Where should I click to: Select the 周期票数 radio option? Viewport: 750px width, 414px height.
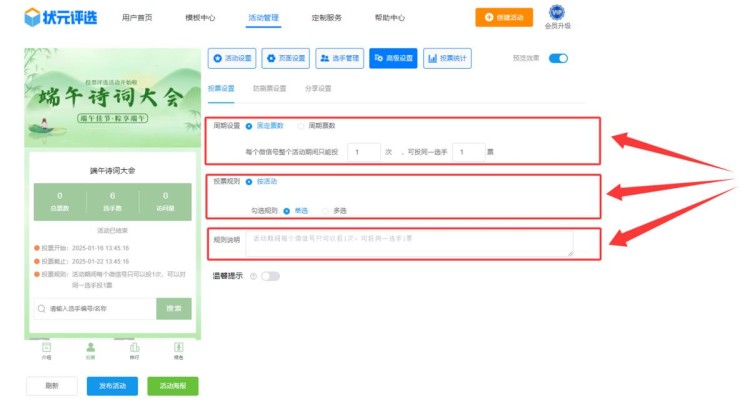coord(301,126)
